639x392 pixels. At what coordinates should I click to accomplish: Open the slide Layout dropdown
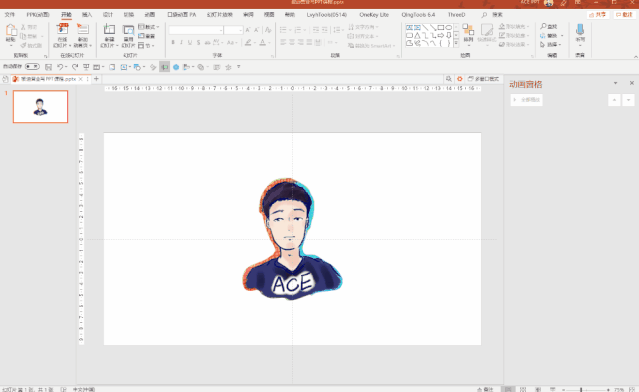pyautogui.click(x=149, y=27)
